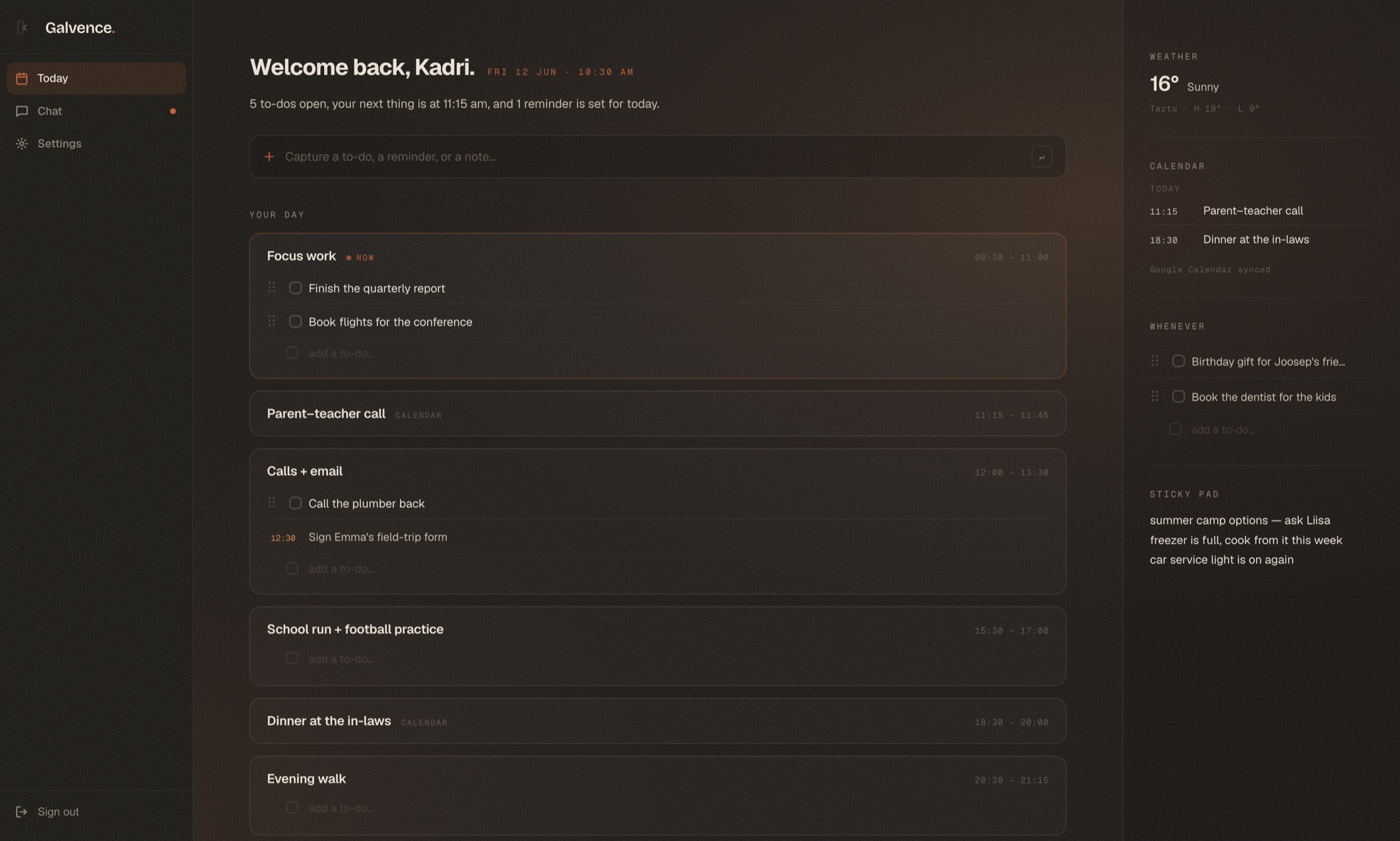
Task: Click the Focus work 08:30 – 11:00 time
Action: click(1011, 257)
